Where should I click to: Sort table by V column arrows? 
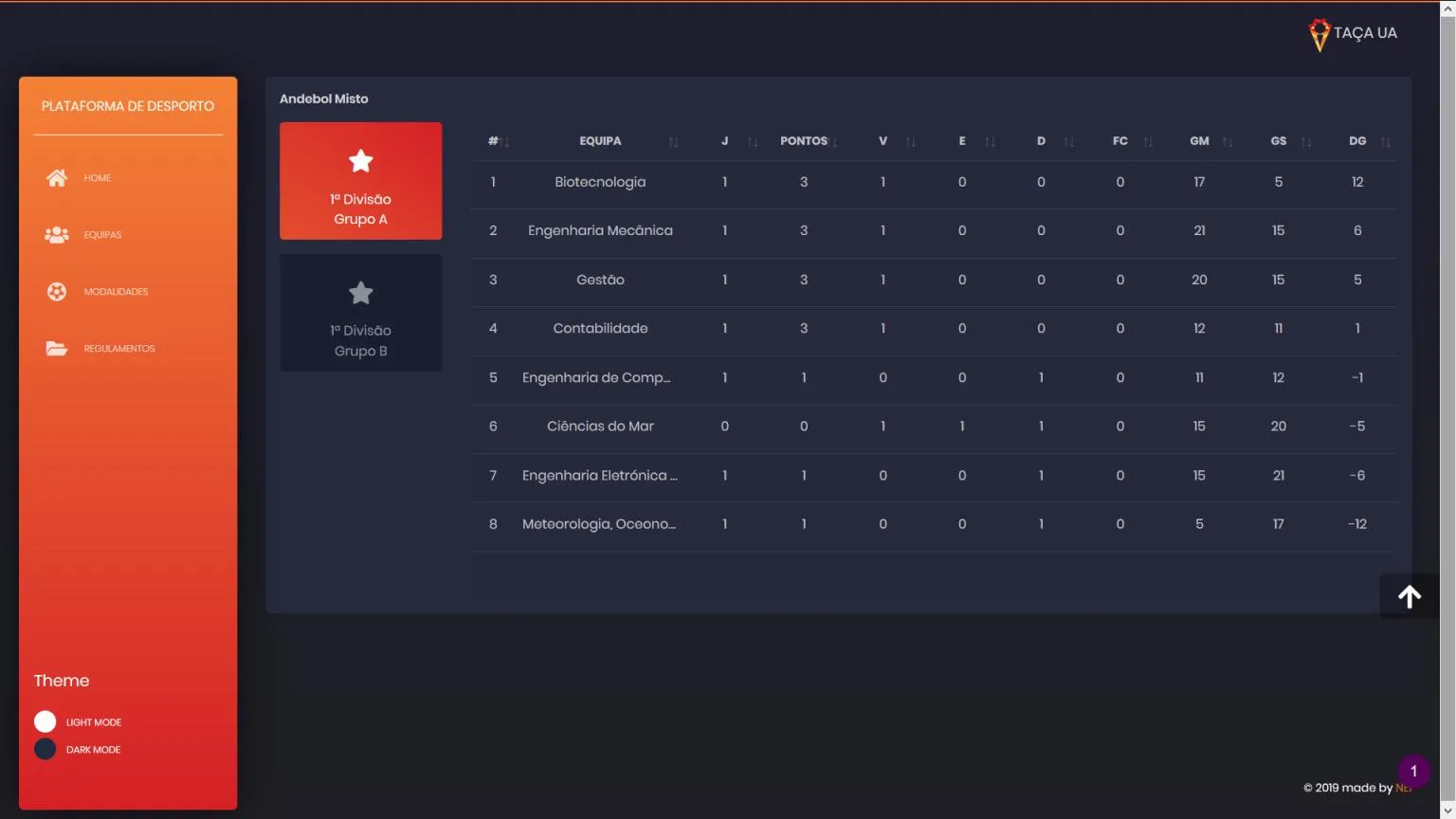911,142
